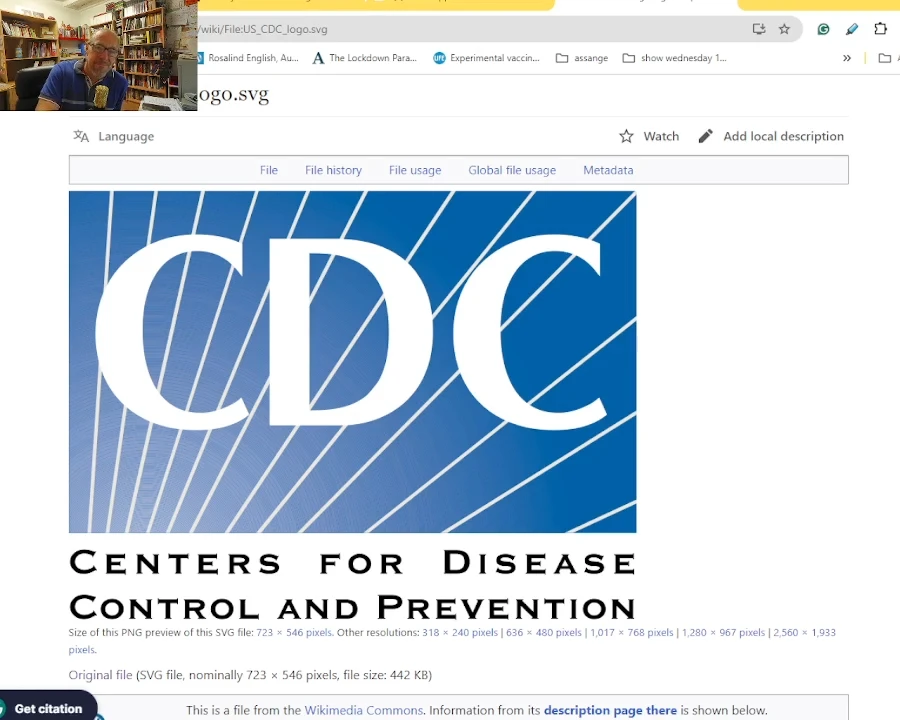This screenshot has height=720, width=900.
Task: Click the Language translate icon
Action: tap(81, 136)
